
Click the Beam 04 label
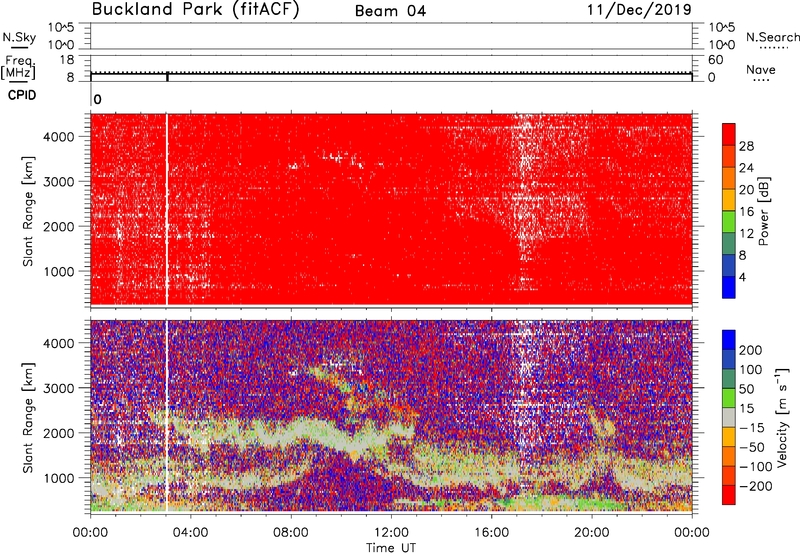[390, 11]
